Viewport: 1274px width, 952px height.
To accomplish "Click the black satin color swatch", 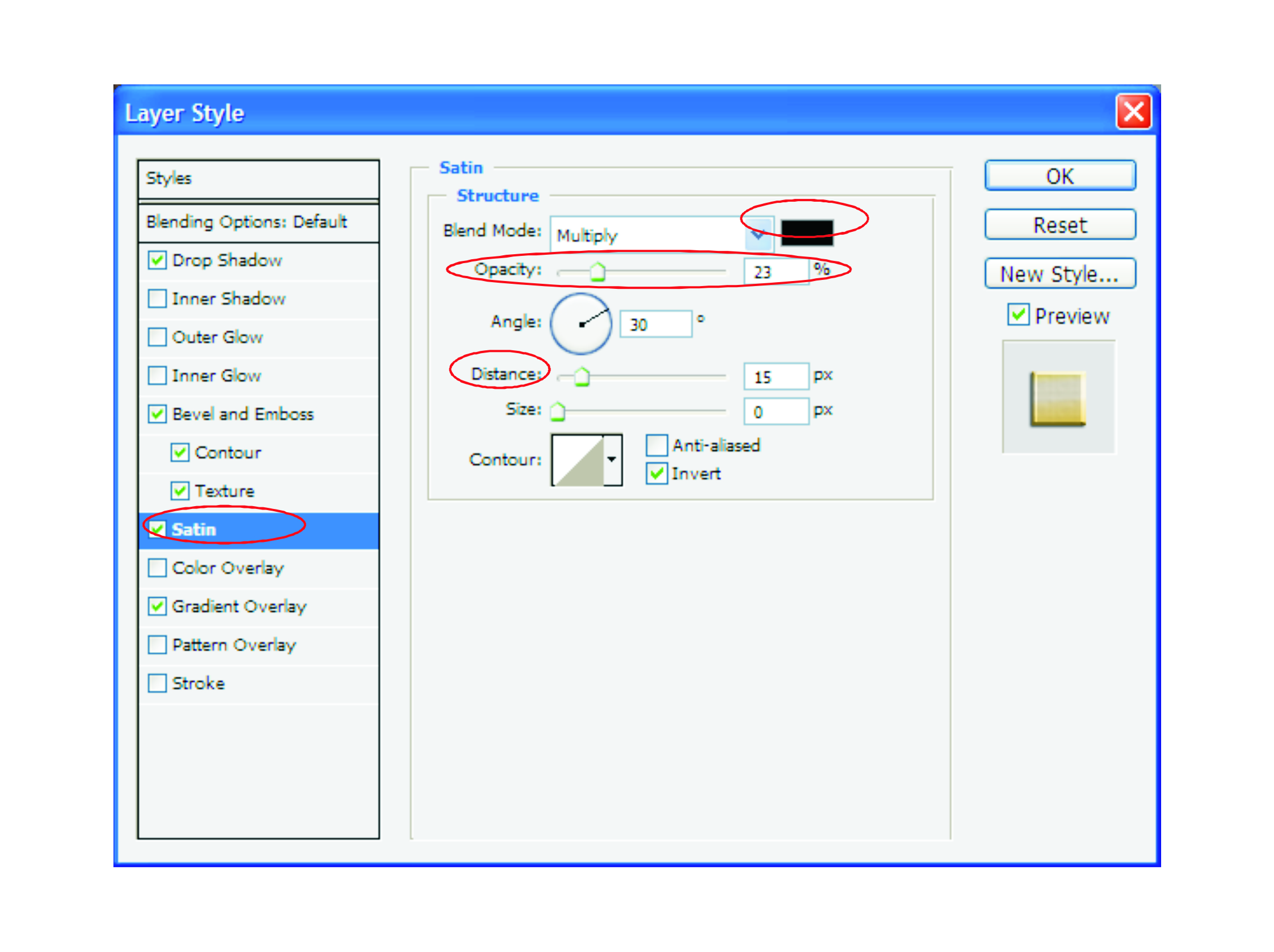I will 806,231.
